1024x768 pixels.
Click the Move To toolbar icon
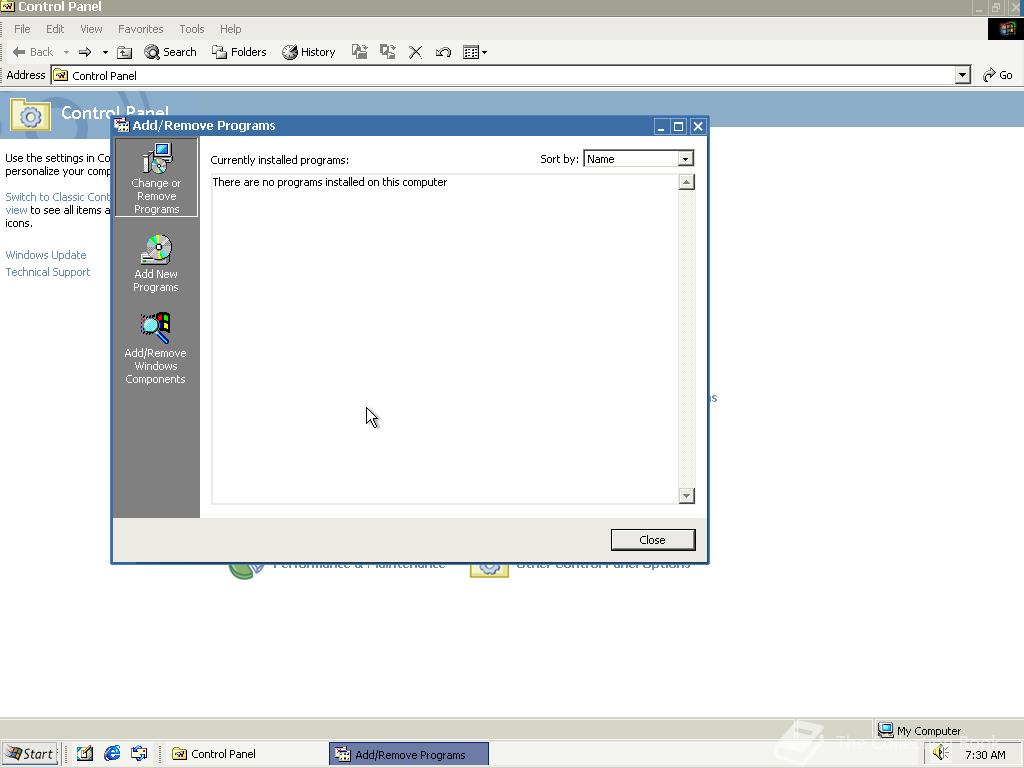359,52
